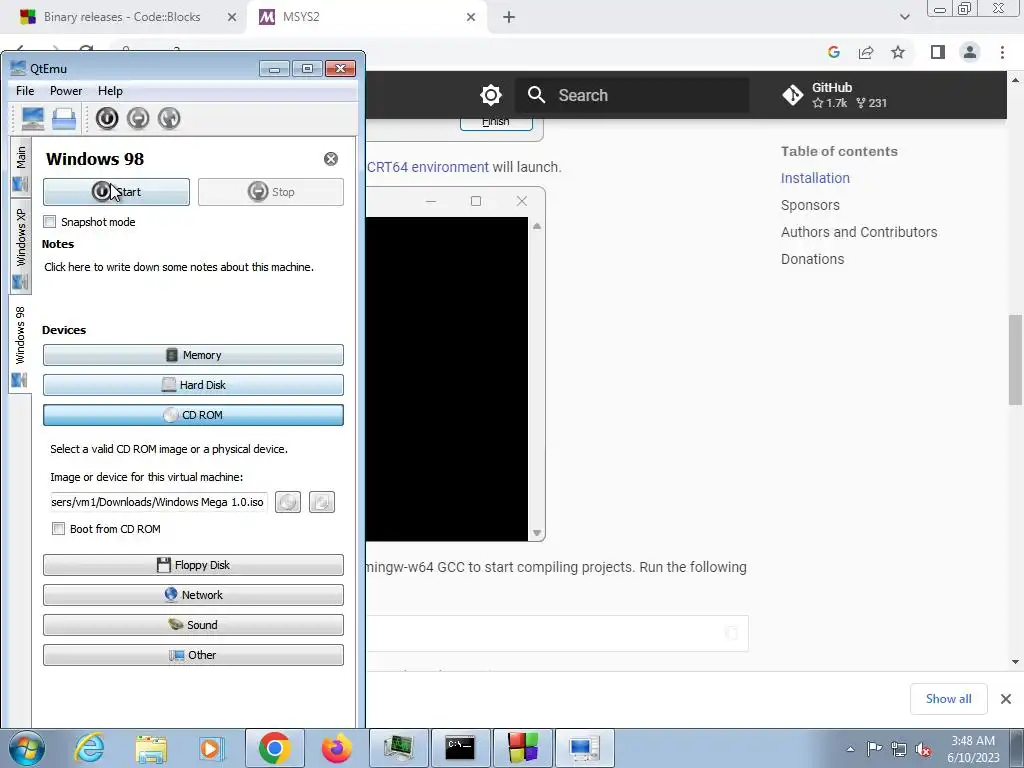Close the Windows 98 machine tab with the X icon
1024x768 pixels.
pyautogui.click(x=331, y=159)
